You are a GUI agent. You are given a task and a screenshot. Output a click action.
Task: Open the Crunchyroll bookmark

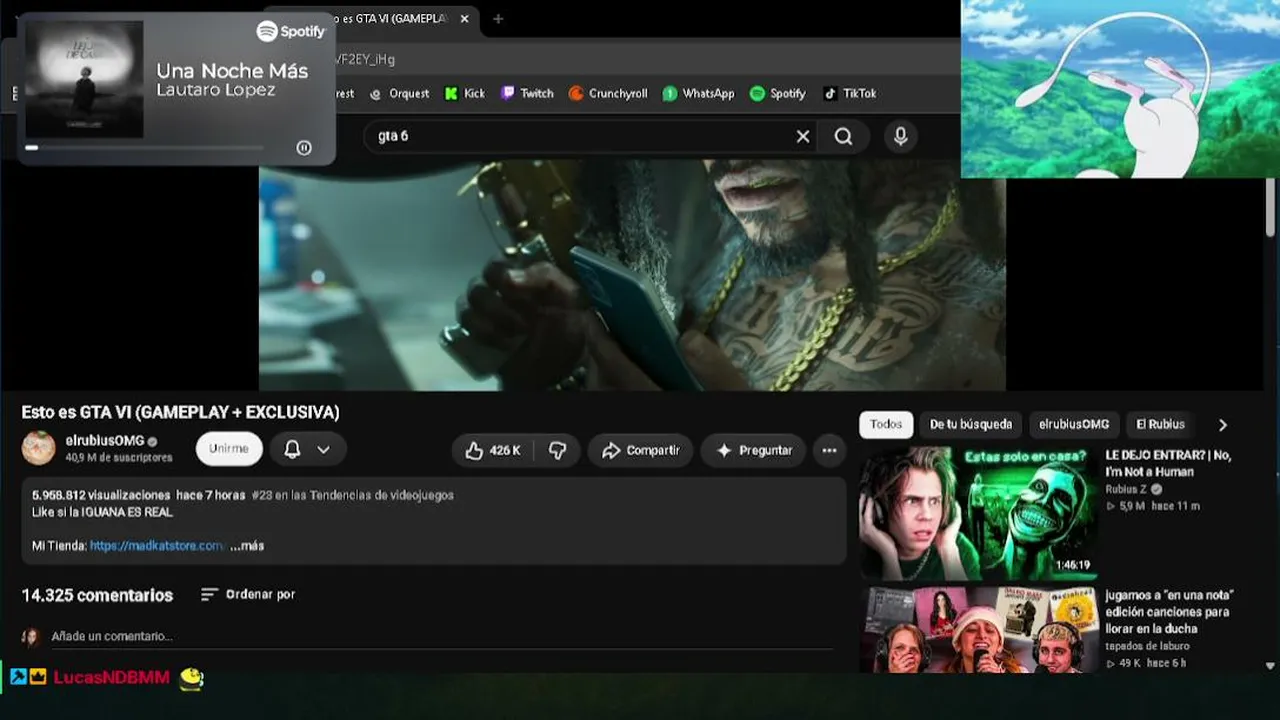point(608,93)
